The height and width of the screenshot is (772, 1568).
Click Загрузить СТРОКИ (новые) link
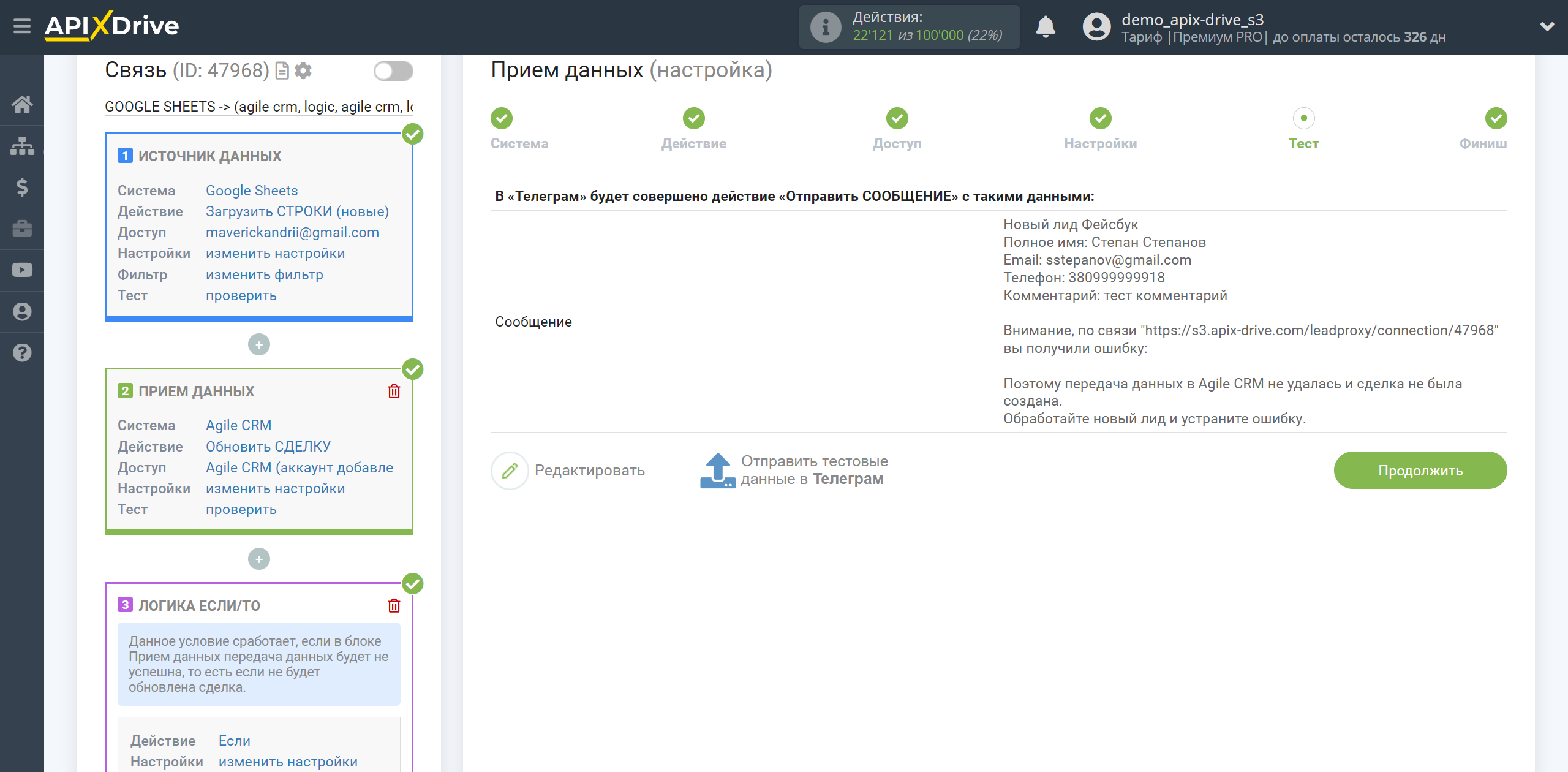tap(297, 211)
